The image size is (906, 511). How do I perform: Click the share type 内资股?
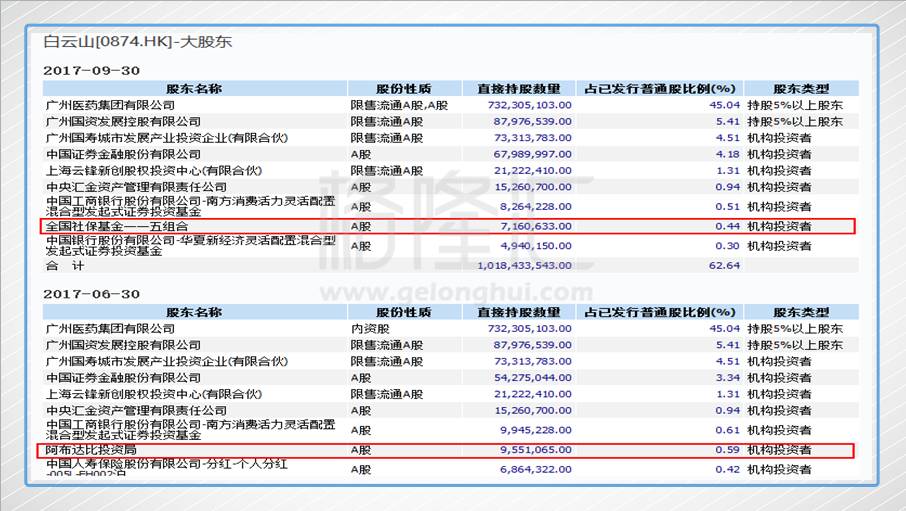pos(370,328)
